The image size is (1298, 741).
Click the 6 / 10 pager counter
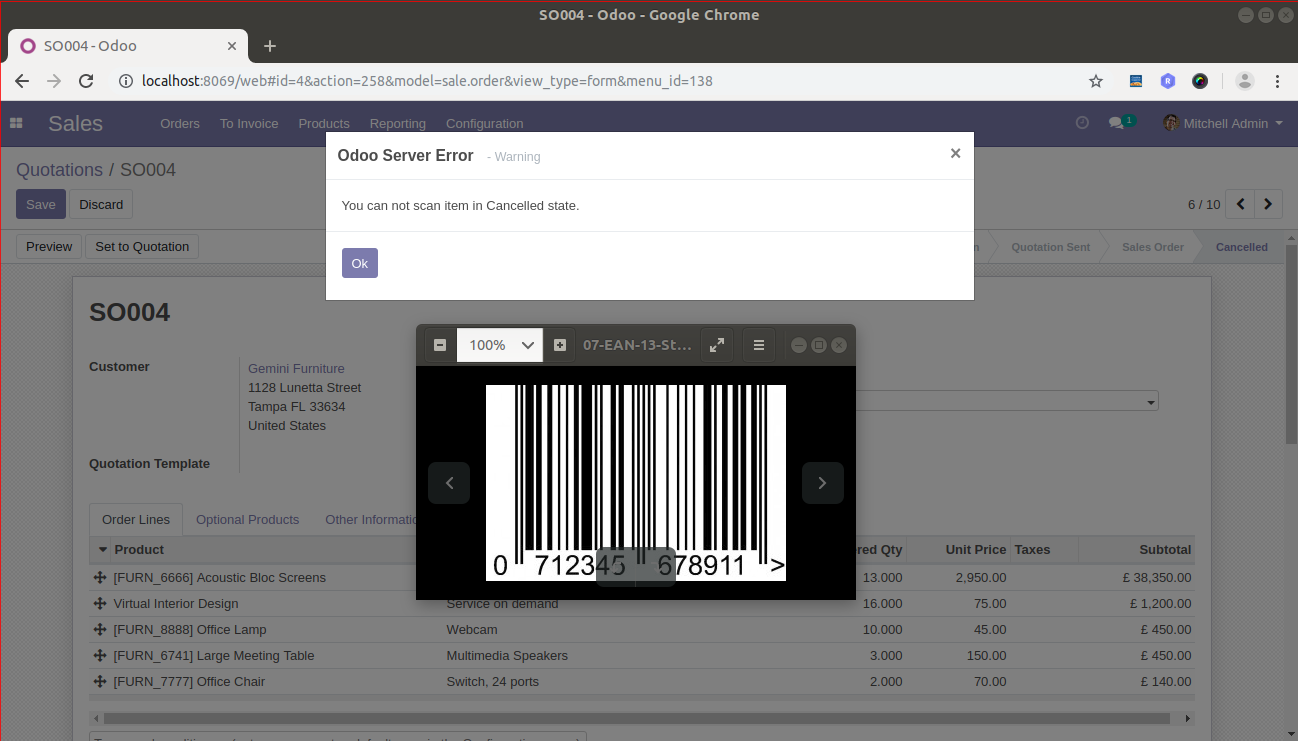click(x=1204, y=205)
